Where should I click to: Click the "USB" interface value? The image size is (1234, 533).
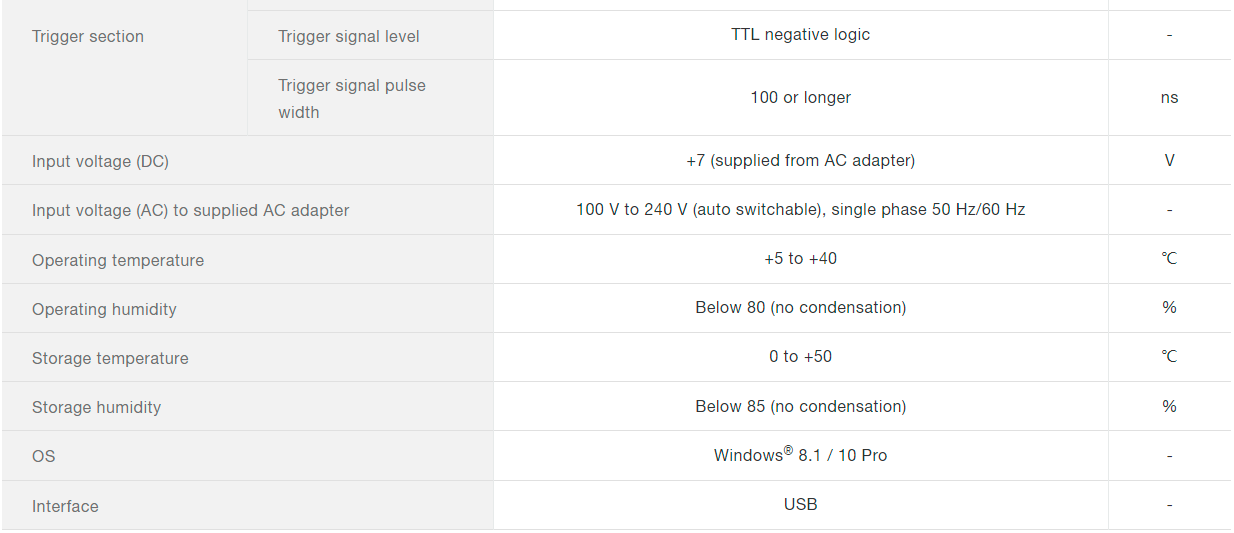[800, 504]
